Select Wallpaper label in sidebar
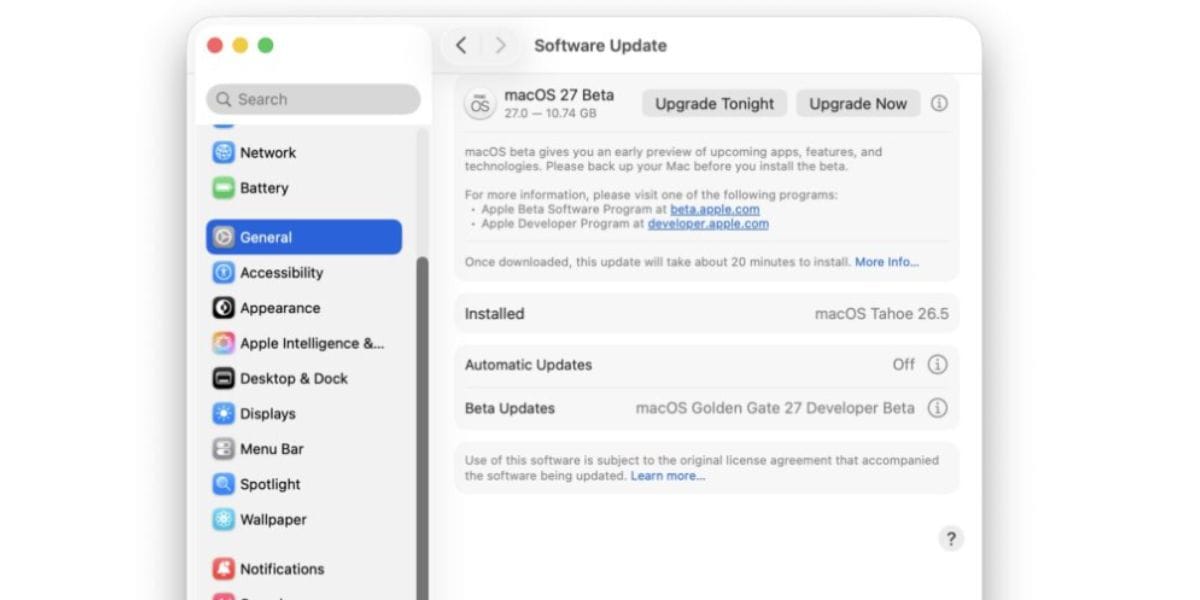The image size is (1200, 600). [x=273, y=520]
